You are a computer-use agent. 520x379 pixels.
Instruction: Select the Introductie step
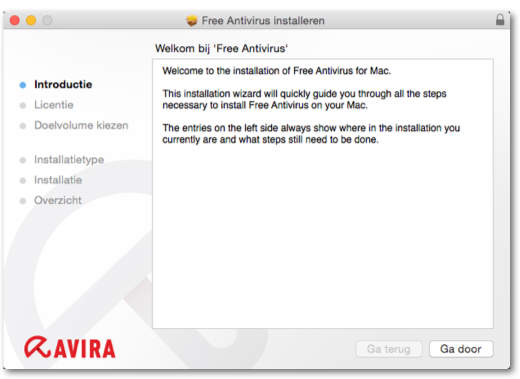pyautogui.click(x=63, y=84)
